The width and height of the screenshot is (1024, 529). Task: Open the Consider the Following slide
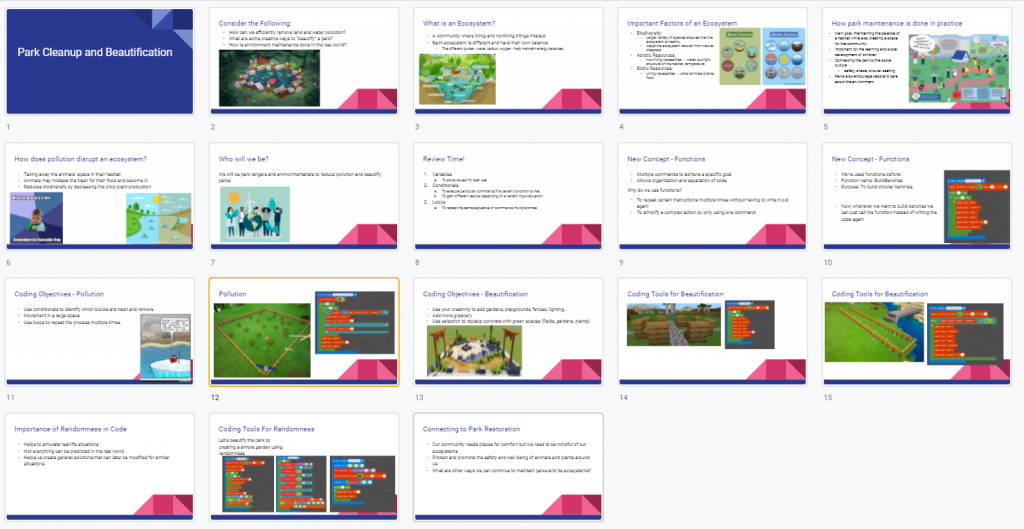coord(304,61)
